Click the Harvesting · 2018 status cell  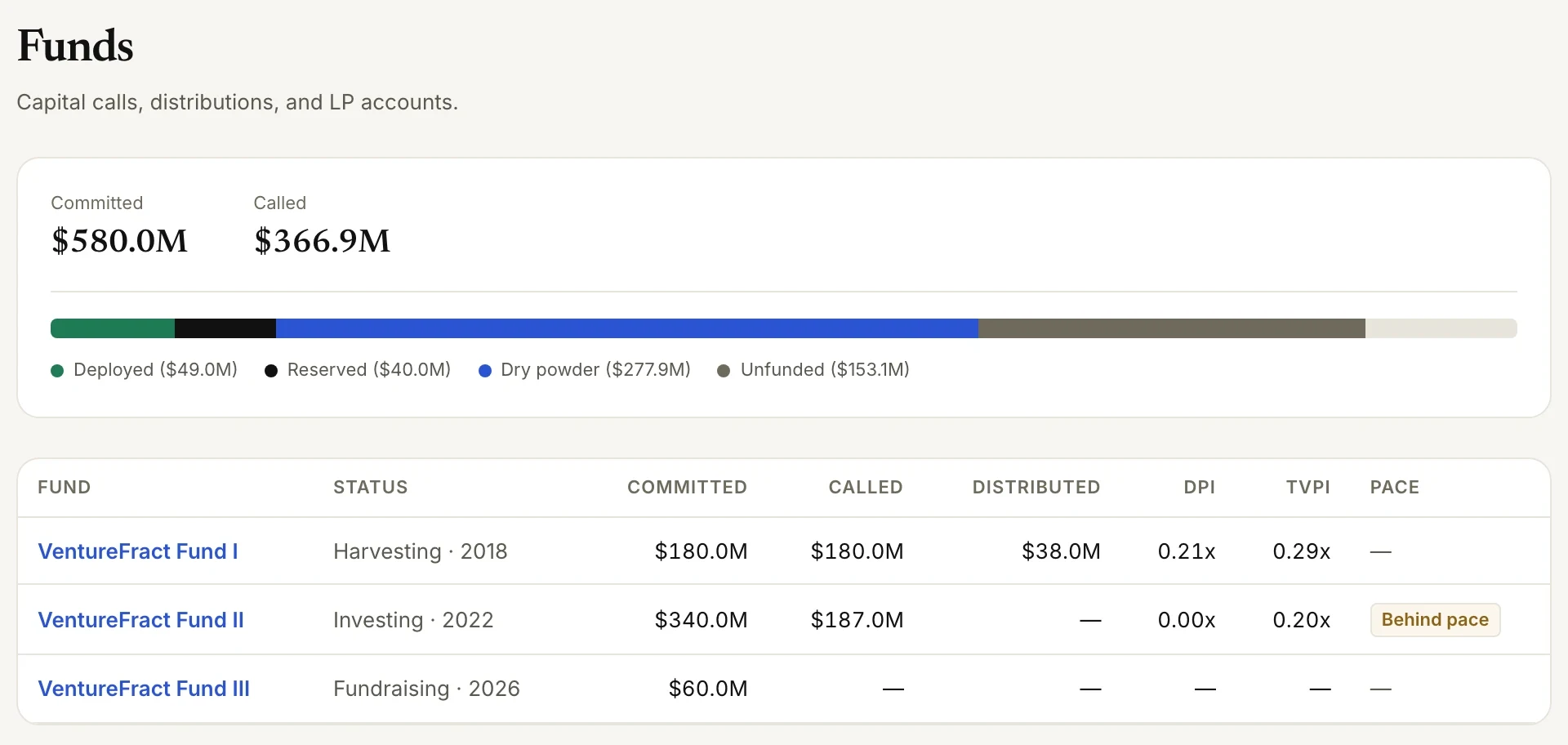pos(421,551)
